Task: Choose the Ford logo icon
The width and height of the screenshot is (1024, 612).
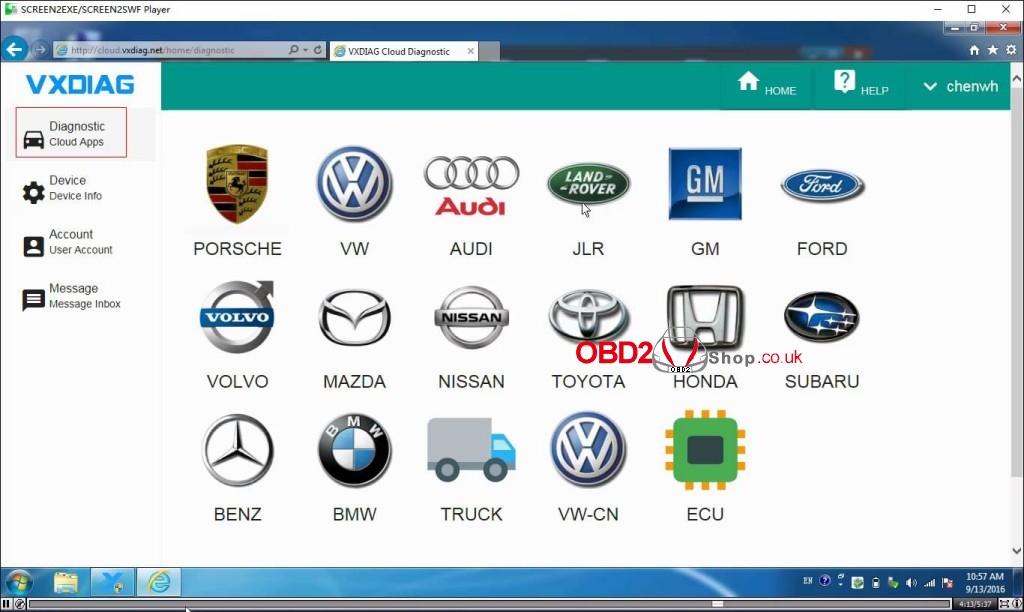Action: click(822, 186)
